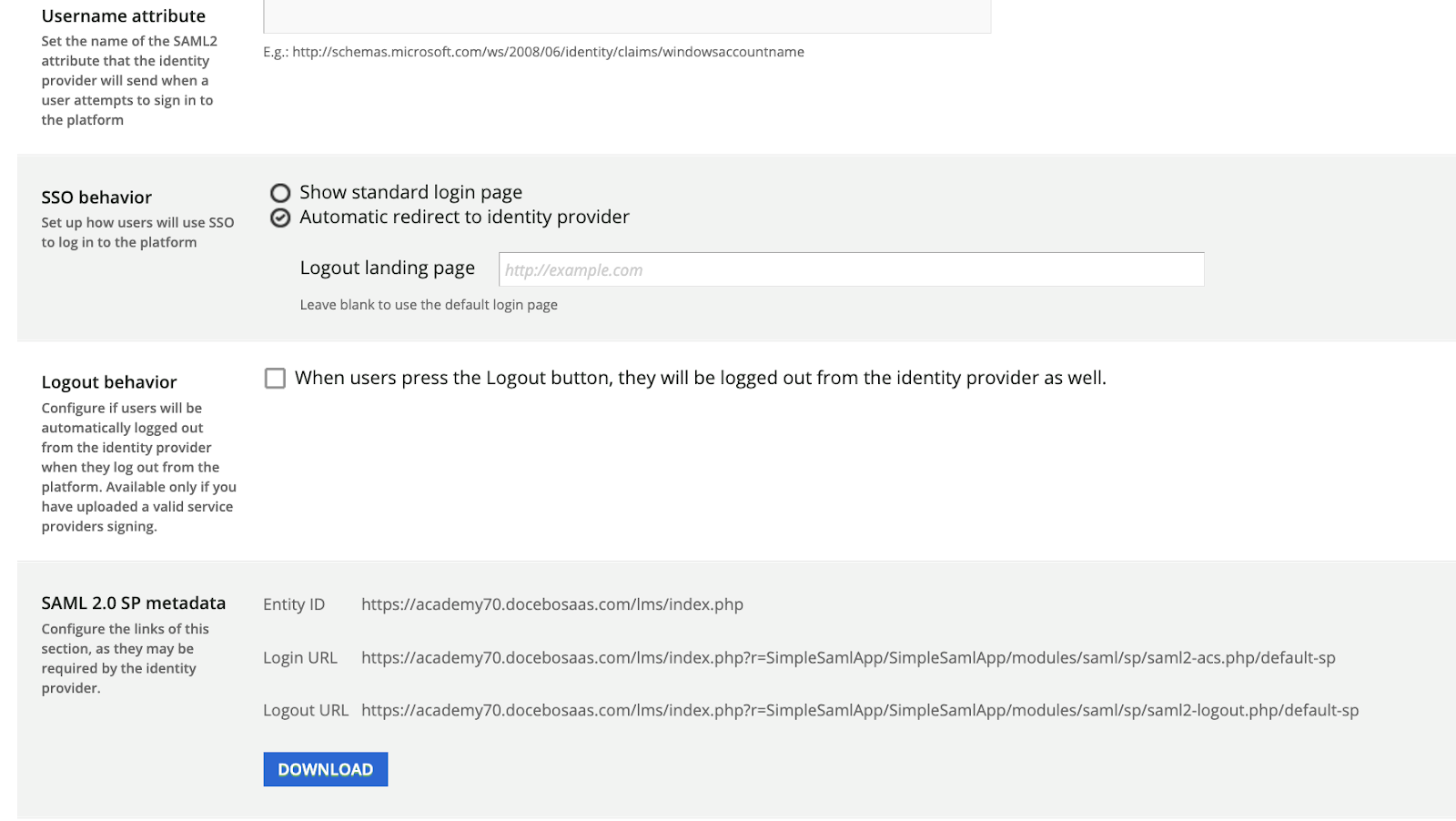Click the "Show standard login page" label text
Viewport: 1456px width, 821px height.
tap(410, 192)
